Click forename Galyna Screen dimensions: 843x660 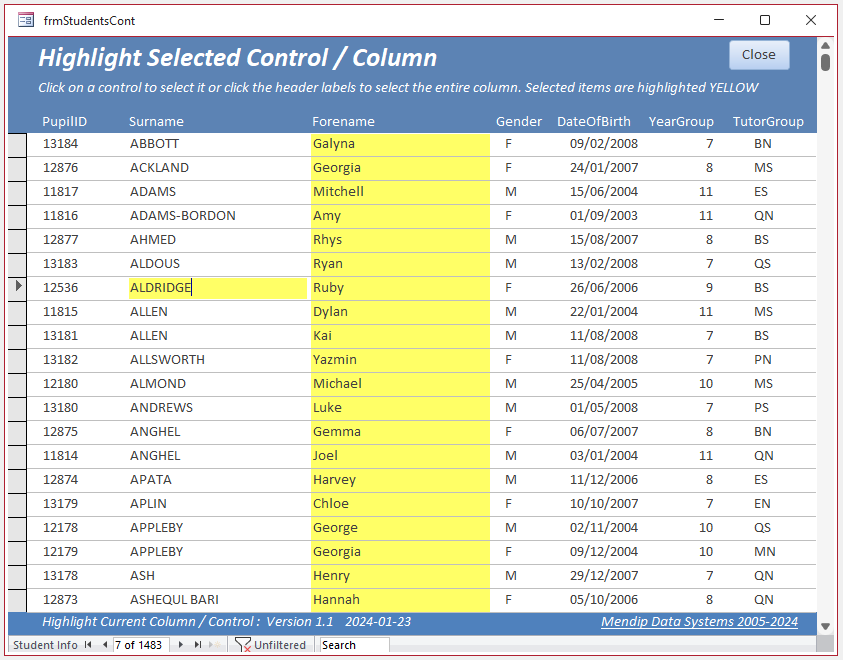pos(334,144)
